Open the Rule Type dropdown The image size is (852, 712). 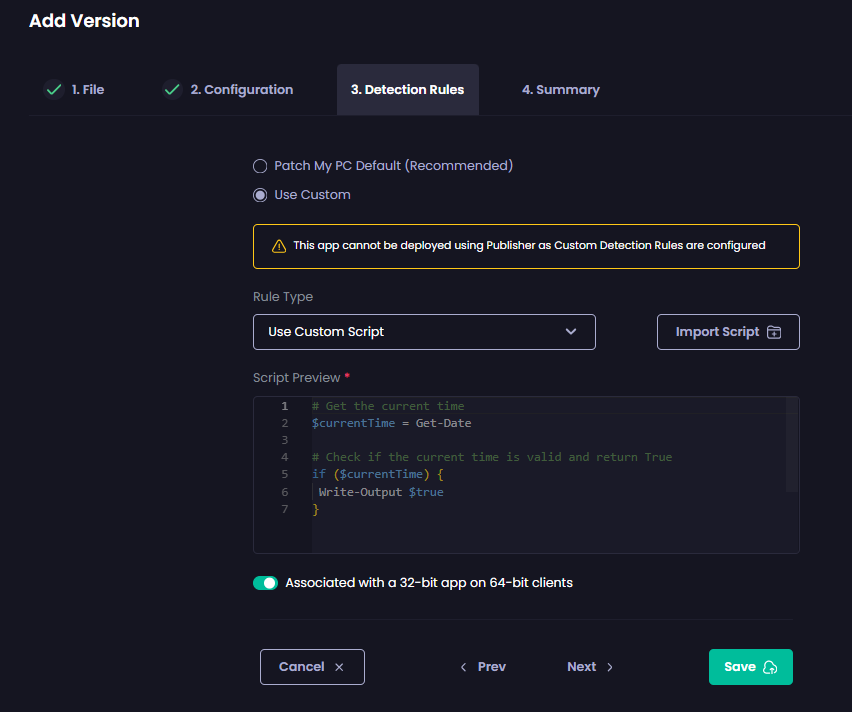coord(424,331)
